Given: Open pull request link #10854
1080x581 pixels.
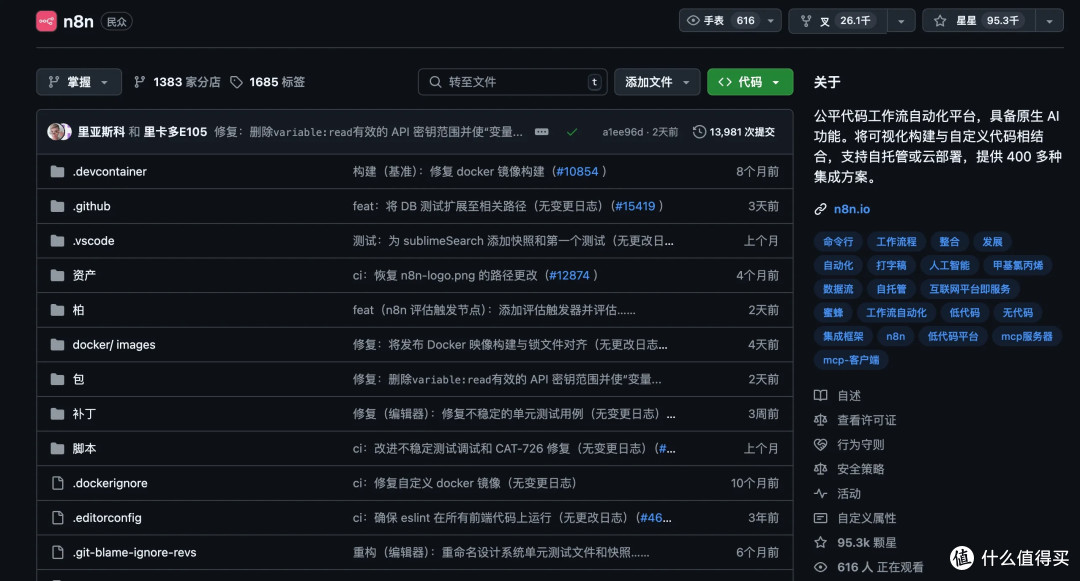Looking at the screenshot, I should (577, 171).
